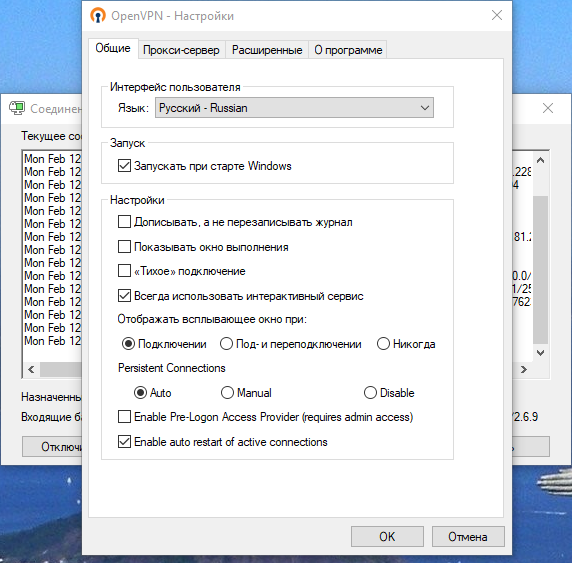Click the Persistent Connections label
Screen dimensions: 572x563
point(172,368)
